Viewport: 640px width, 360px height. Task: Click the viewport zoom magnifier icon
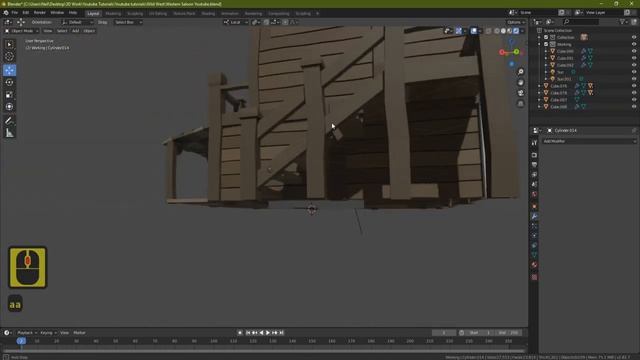(521, 72)
